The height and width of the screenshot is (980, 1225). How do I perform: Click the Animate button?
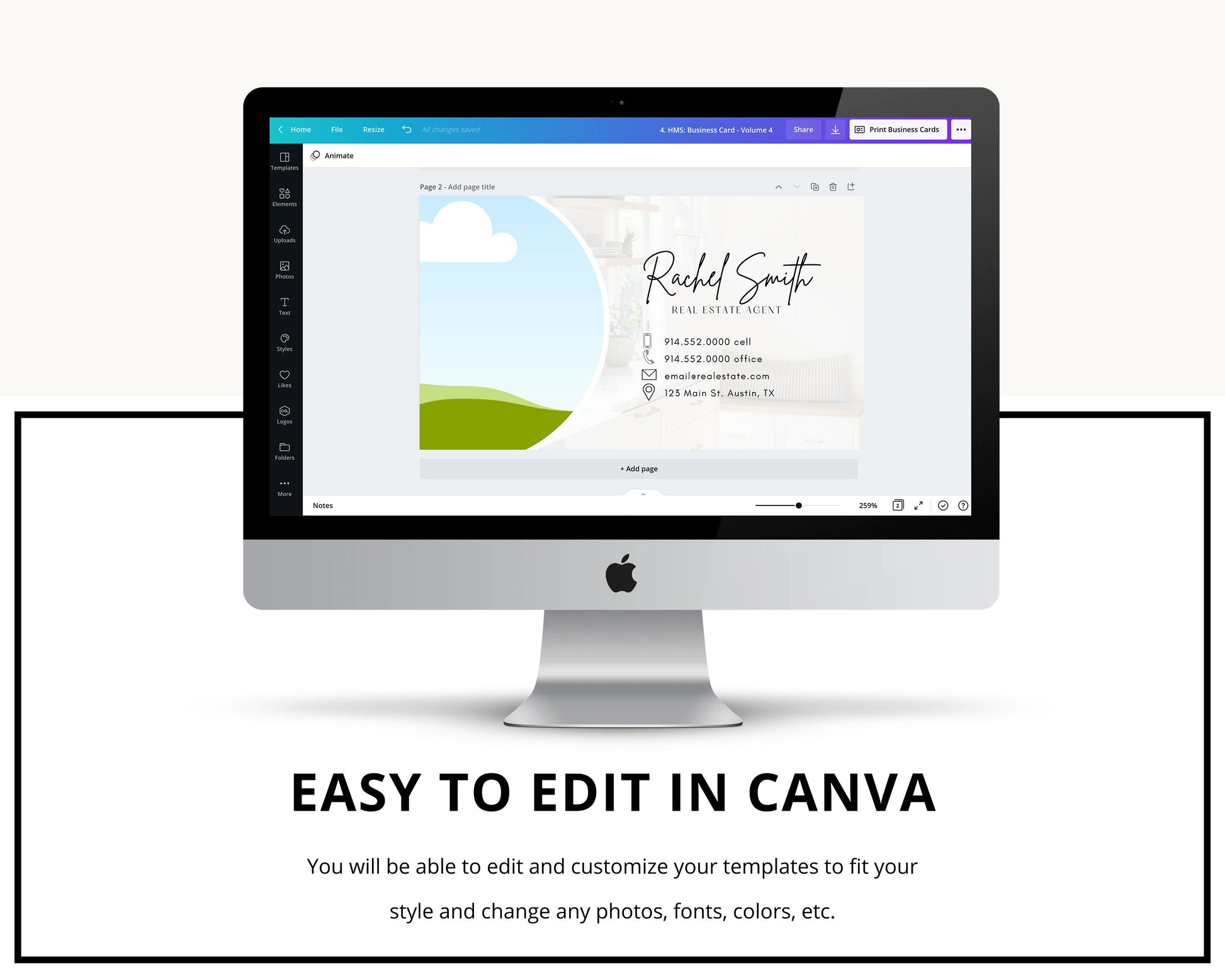[x=336, y=155]
